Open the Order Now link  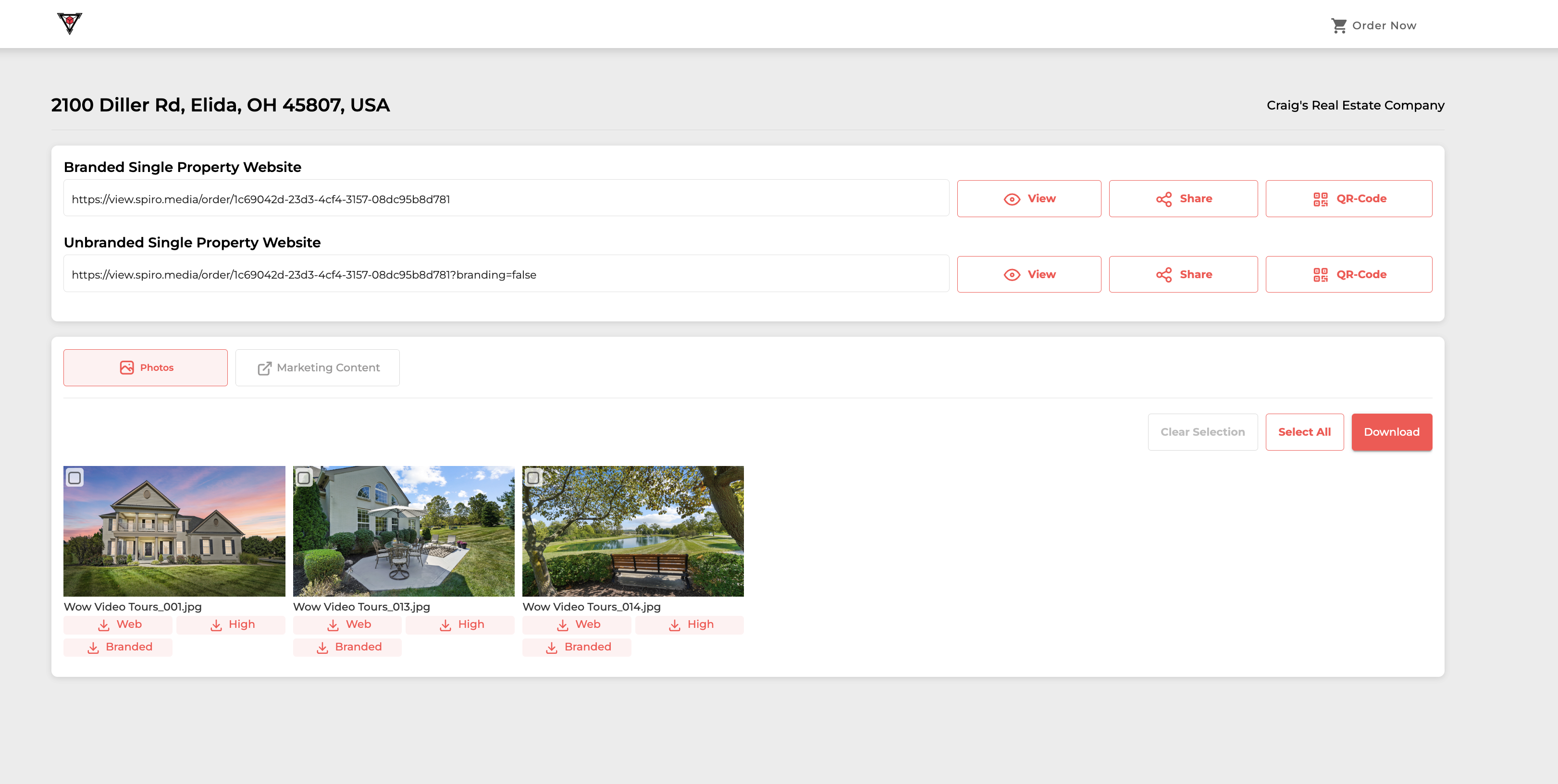(x=1373, y=25)
